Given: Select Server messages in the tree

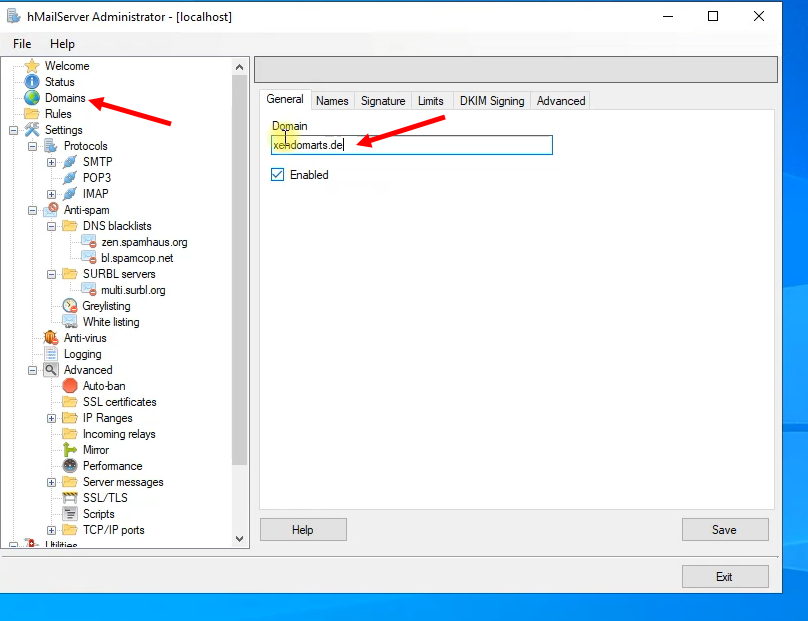Looking at the screenshot, I should [123, 482].
